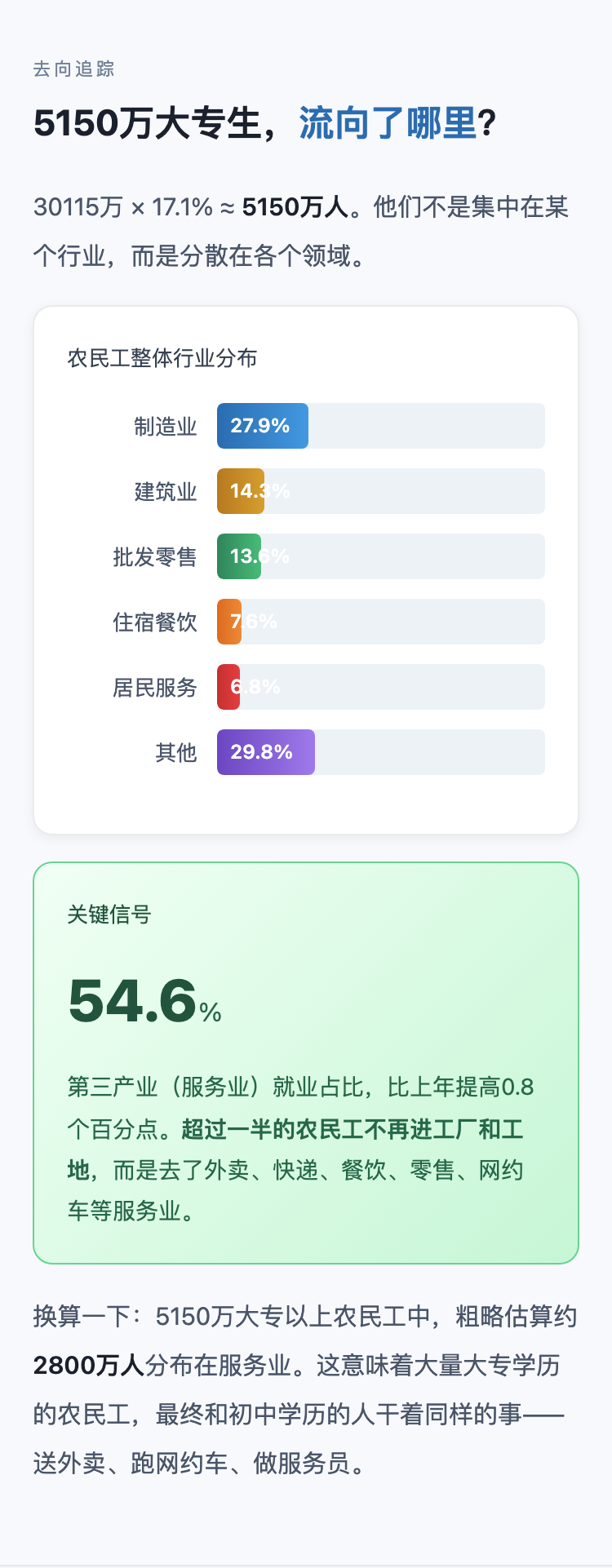The width and height of the screenshot is (612, 1568).
Task: Click the red resident services 6.8% bar
Action: coord(228,687)
